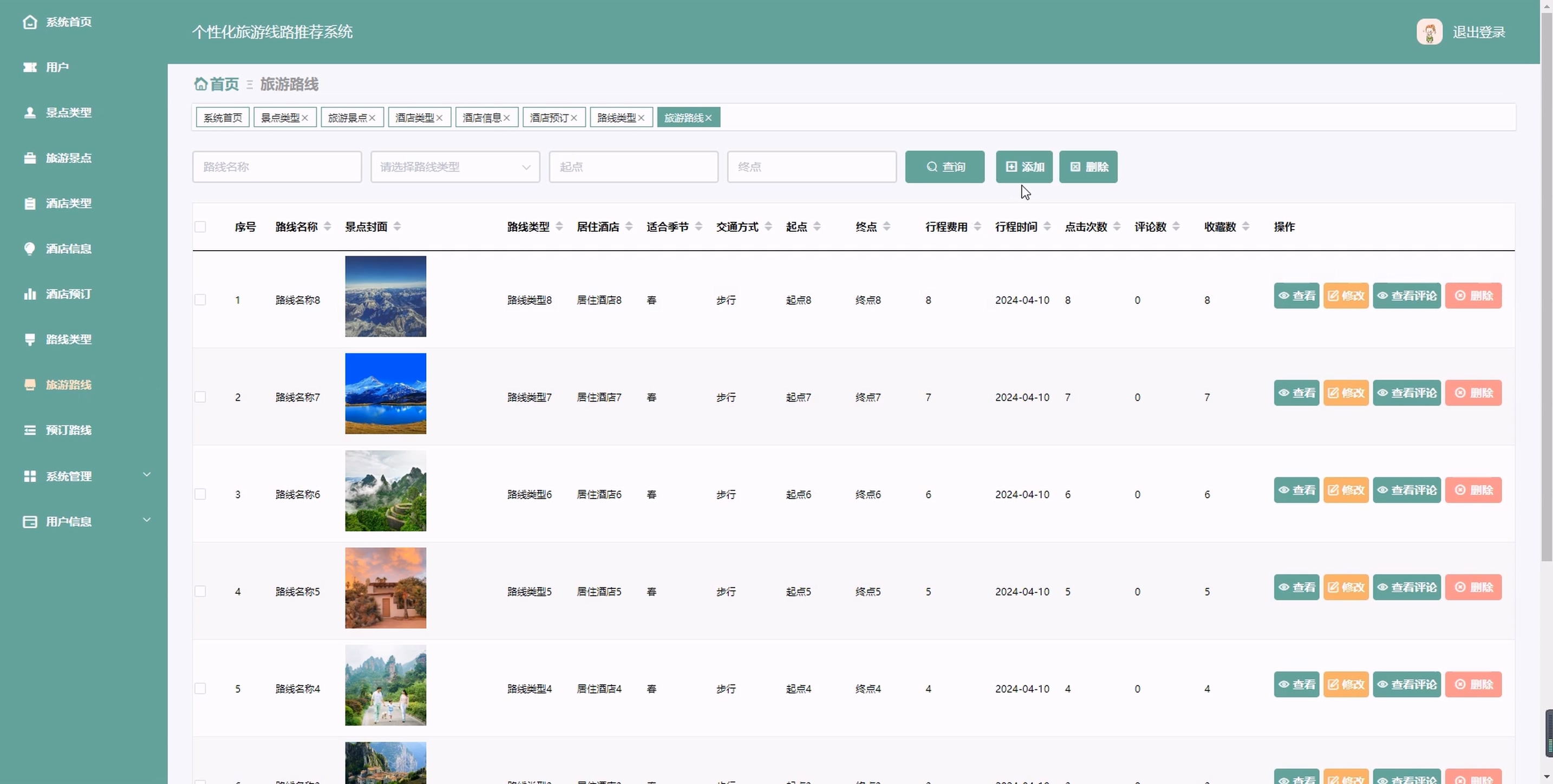Check the row for 路线名称6
This screenshot has width=1553, height=784.
coord(200,494)
